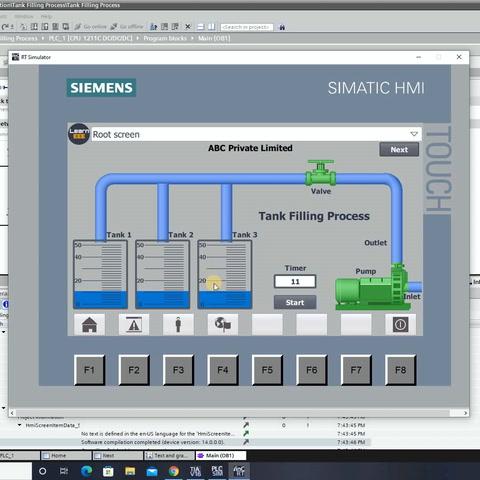
Task: Click the F3 function key
Action: tap(178, 370)
